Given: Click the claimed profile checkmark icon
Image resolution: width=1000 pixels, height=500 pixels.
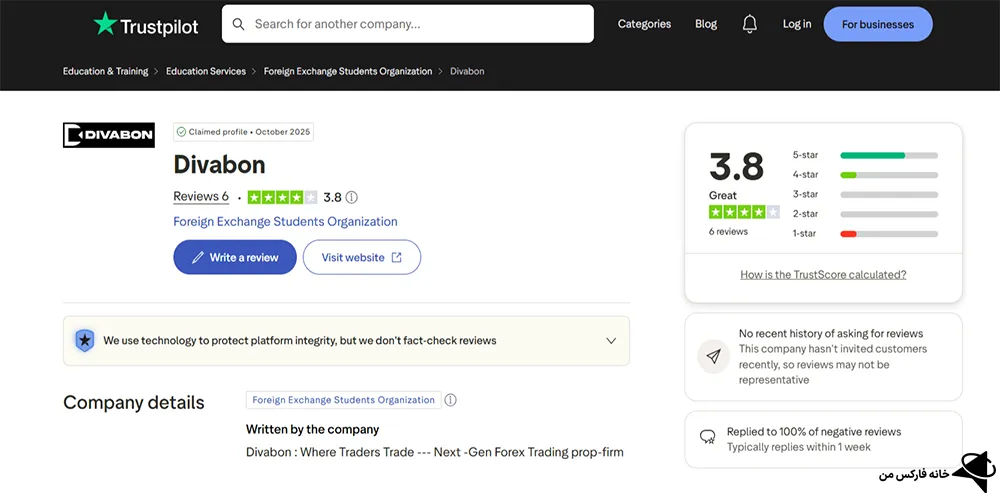Looking at the screenshot, I should click(181, 132).
